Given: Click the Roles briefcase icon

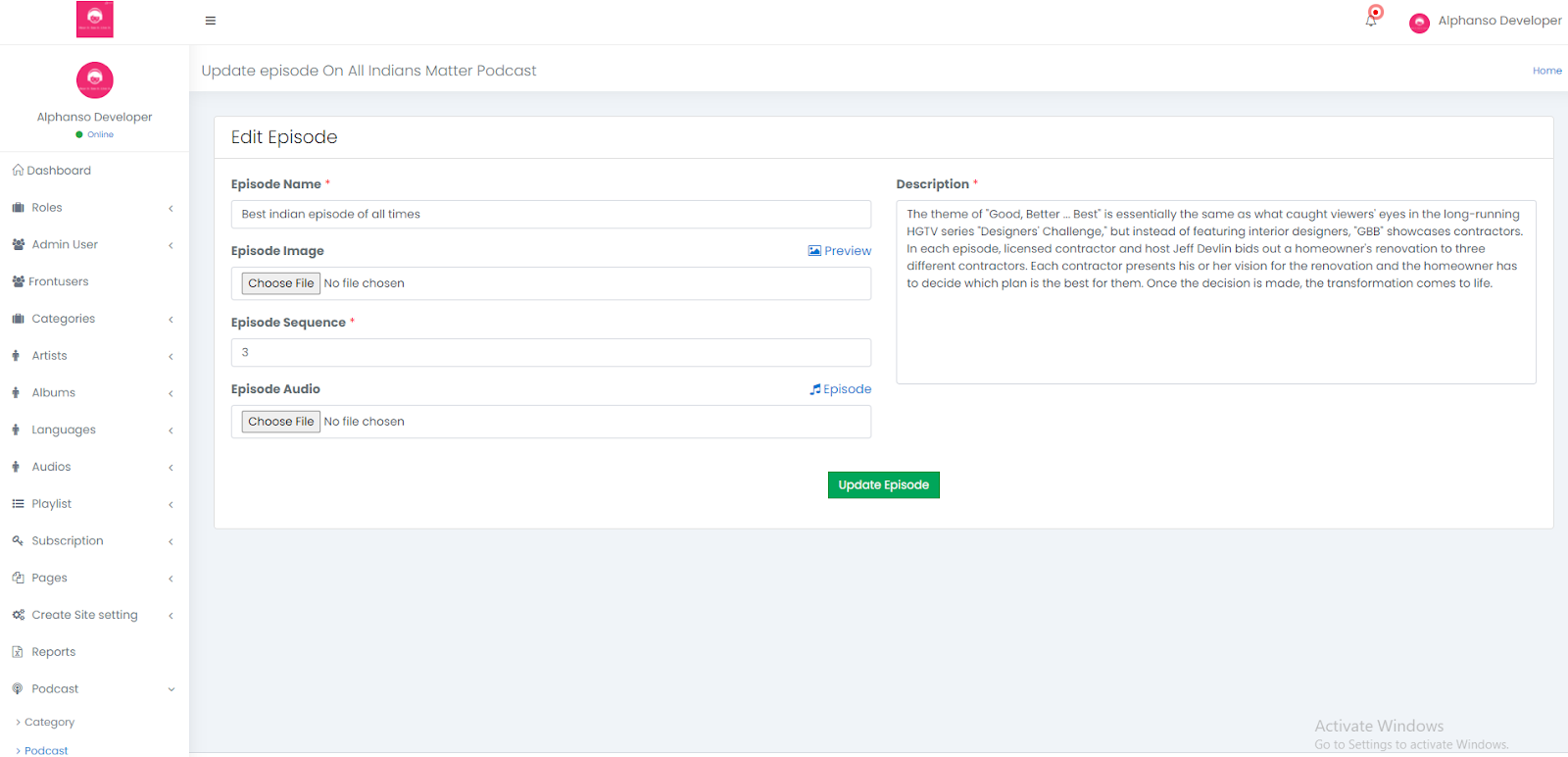Looking at the screenshot, I should (18, 208).
